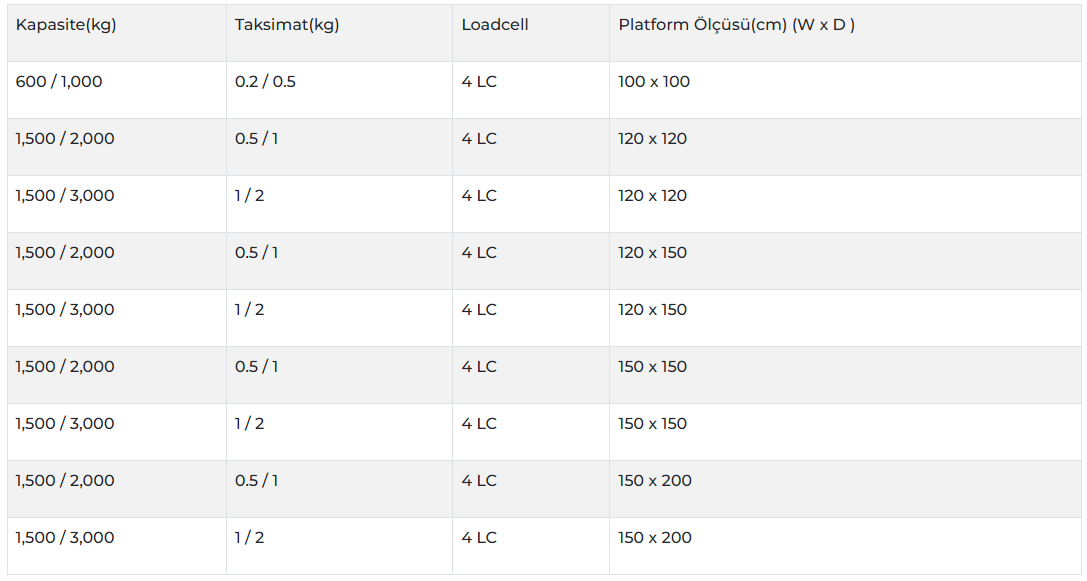1087x581 pixels.
Task: Click 4 LC in the 100 x 100 row
Action: [479, 82]
